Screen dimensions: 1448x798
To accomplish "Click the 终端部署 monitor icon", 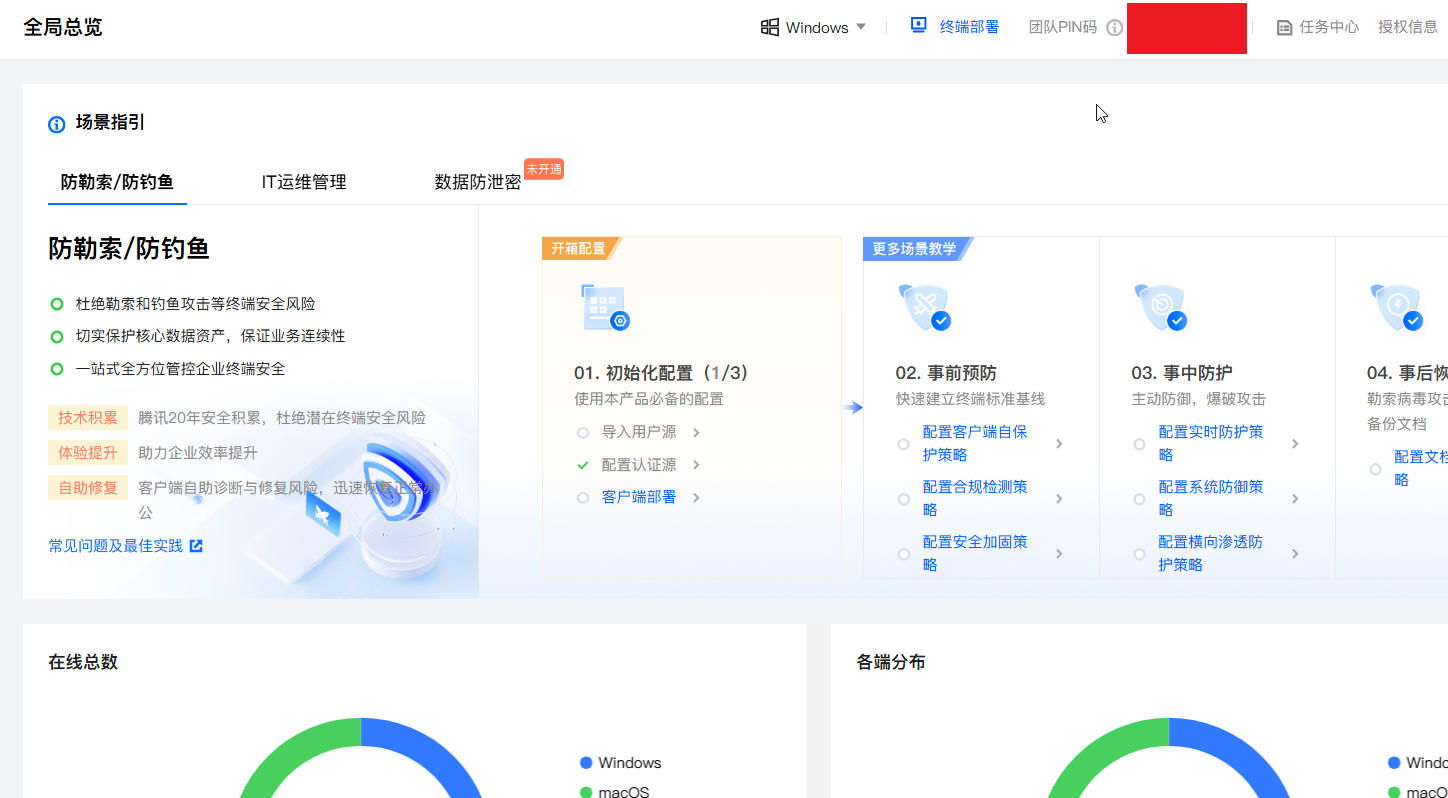I will click(x=919, y=26).
